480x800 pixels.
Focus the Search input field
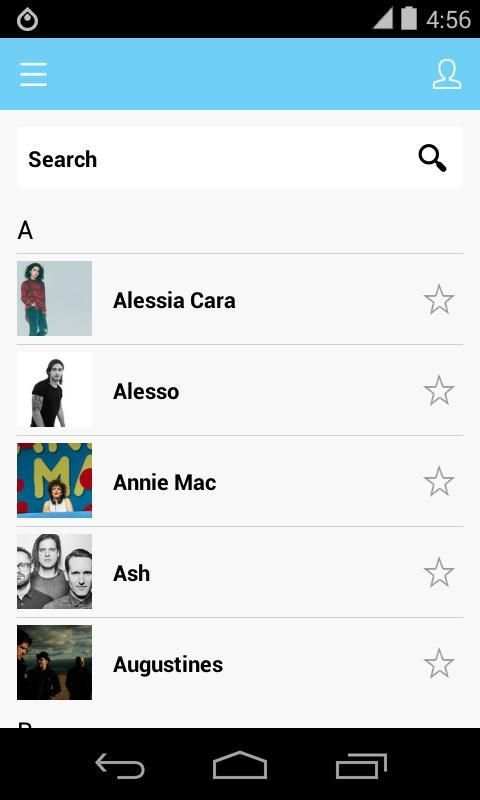[240, 159]
